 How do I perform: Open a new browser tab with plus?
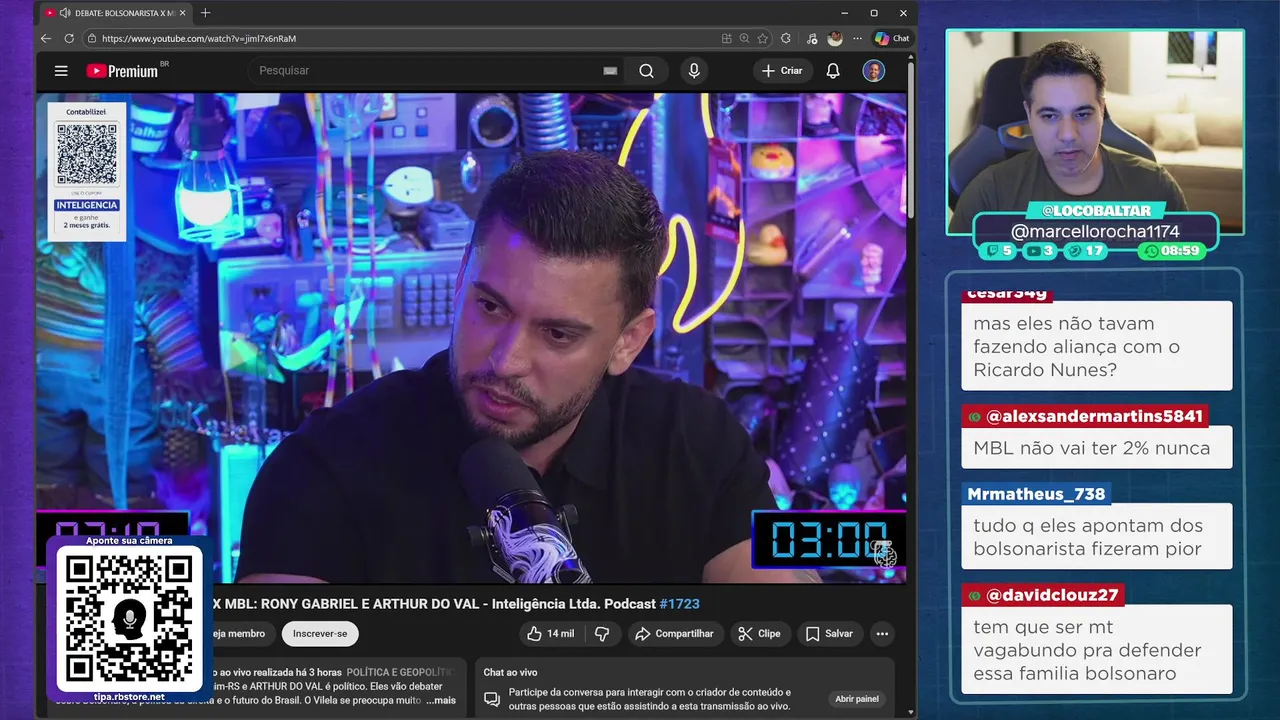(206, 13)
